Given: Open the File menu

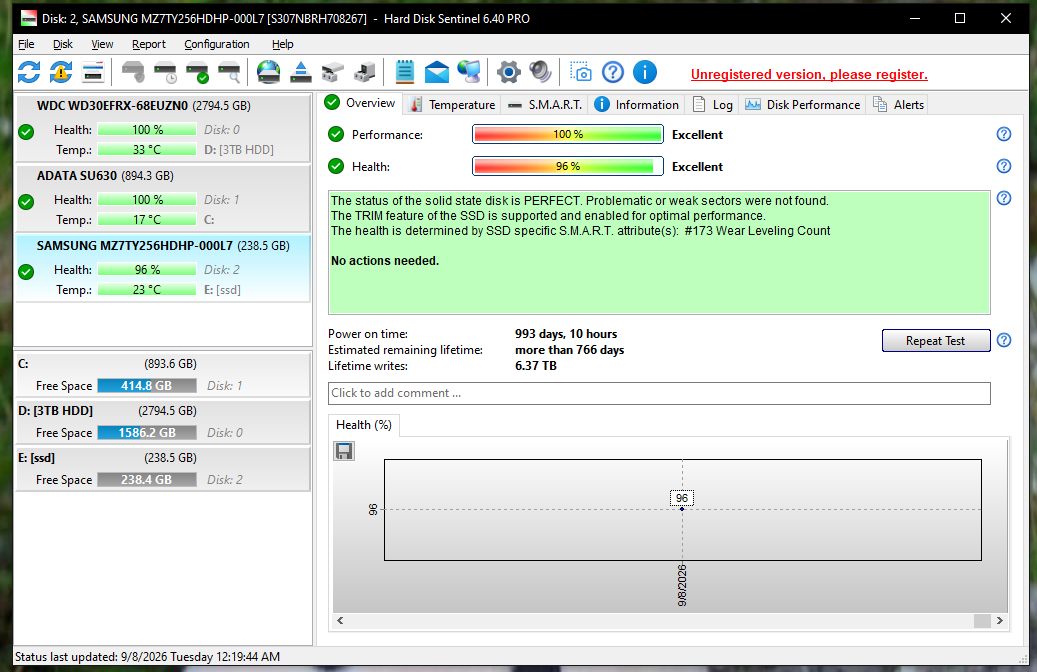Looking at the screenshot, I should click(26, 44).
